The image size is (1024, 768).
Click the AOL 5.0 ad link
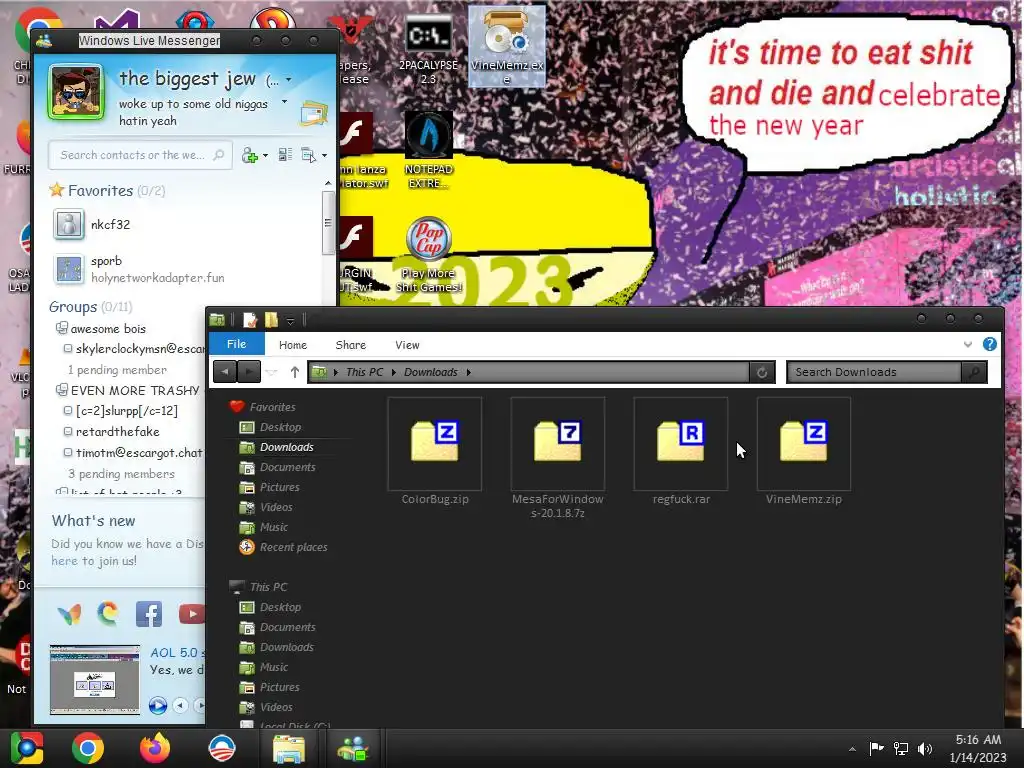pyautogui.click(x=177, y=652)
